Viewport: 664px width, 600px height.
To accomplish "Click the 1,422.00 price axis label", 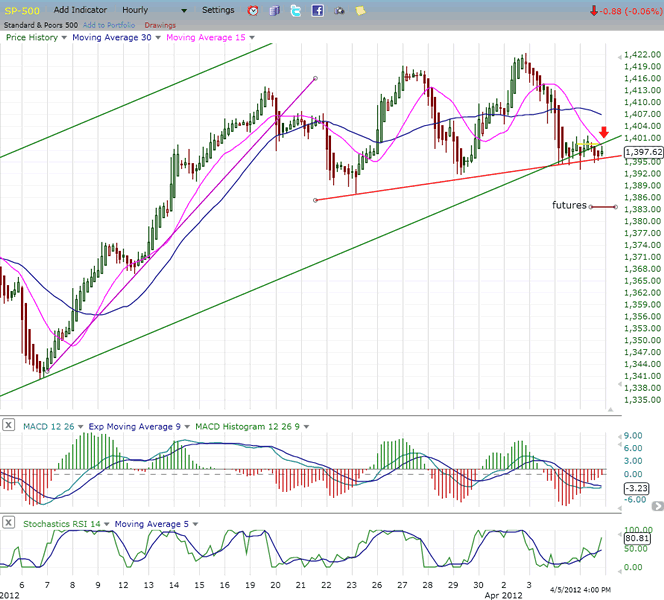I will pyautogui.click(x=642, y=54).
